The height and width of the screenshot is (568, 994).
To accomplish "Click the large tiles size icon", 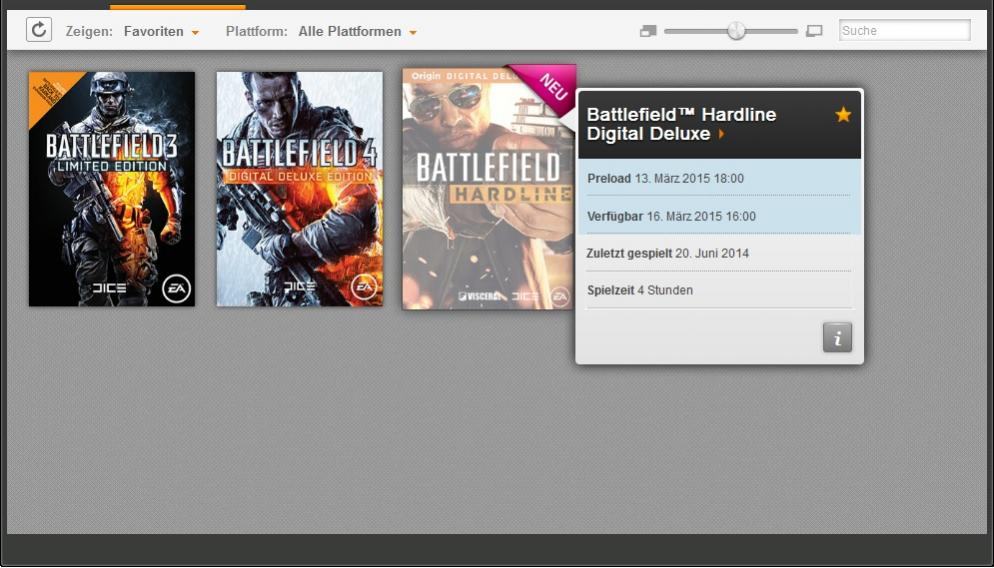I will coord(814,31).
